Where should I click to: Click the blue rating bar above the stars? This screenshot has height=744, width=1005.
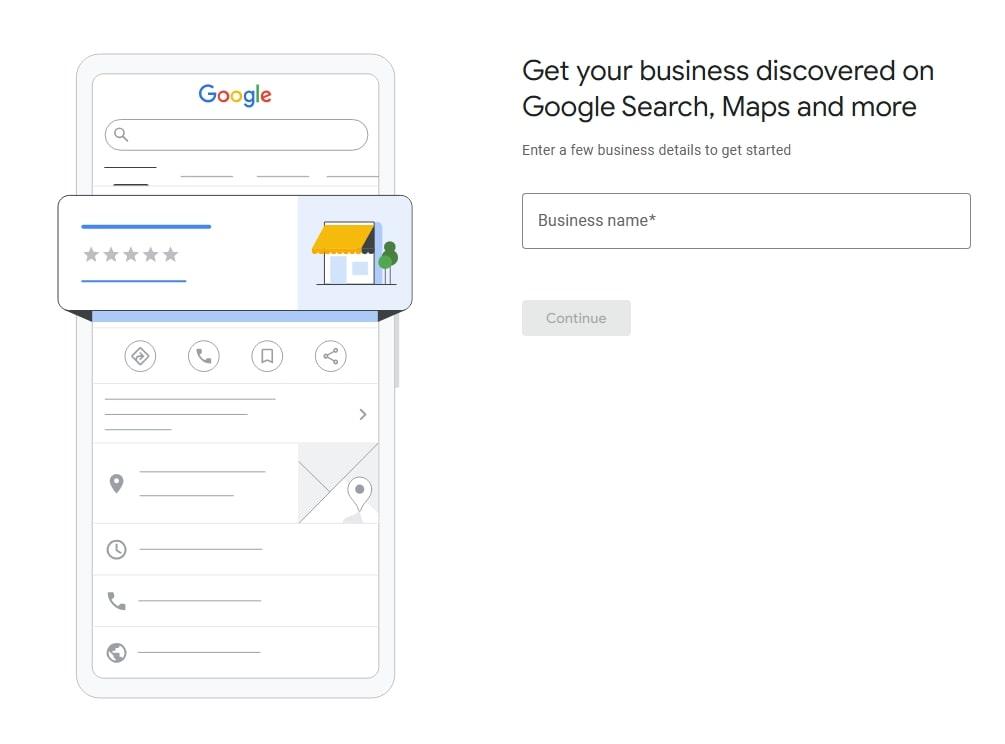(145, 227)
